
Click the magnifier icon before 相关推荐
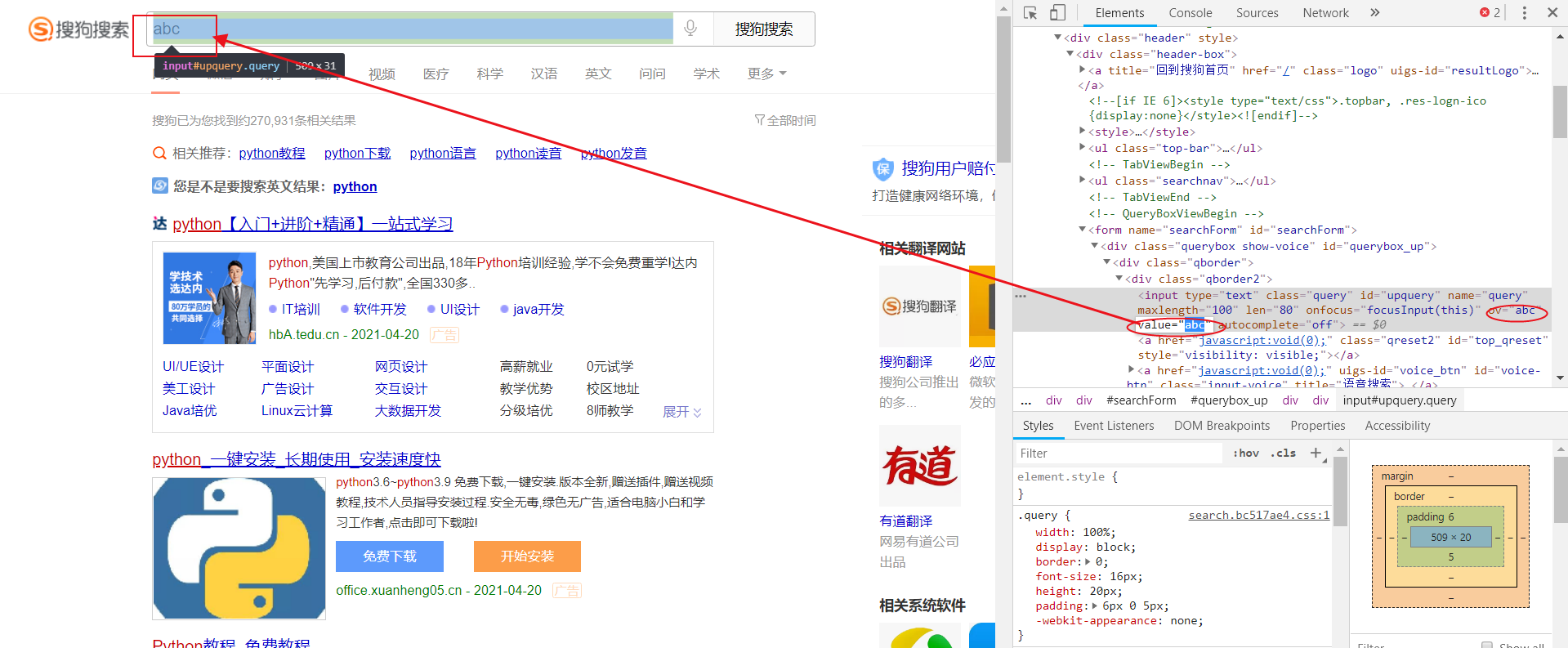(x=159, y=153)
